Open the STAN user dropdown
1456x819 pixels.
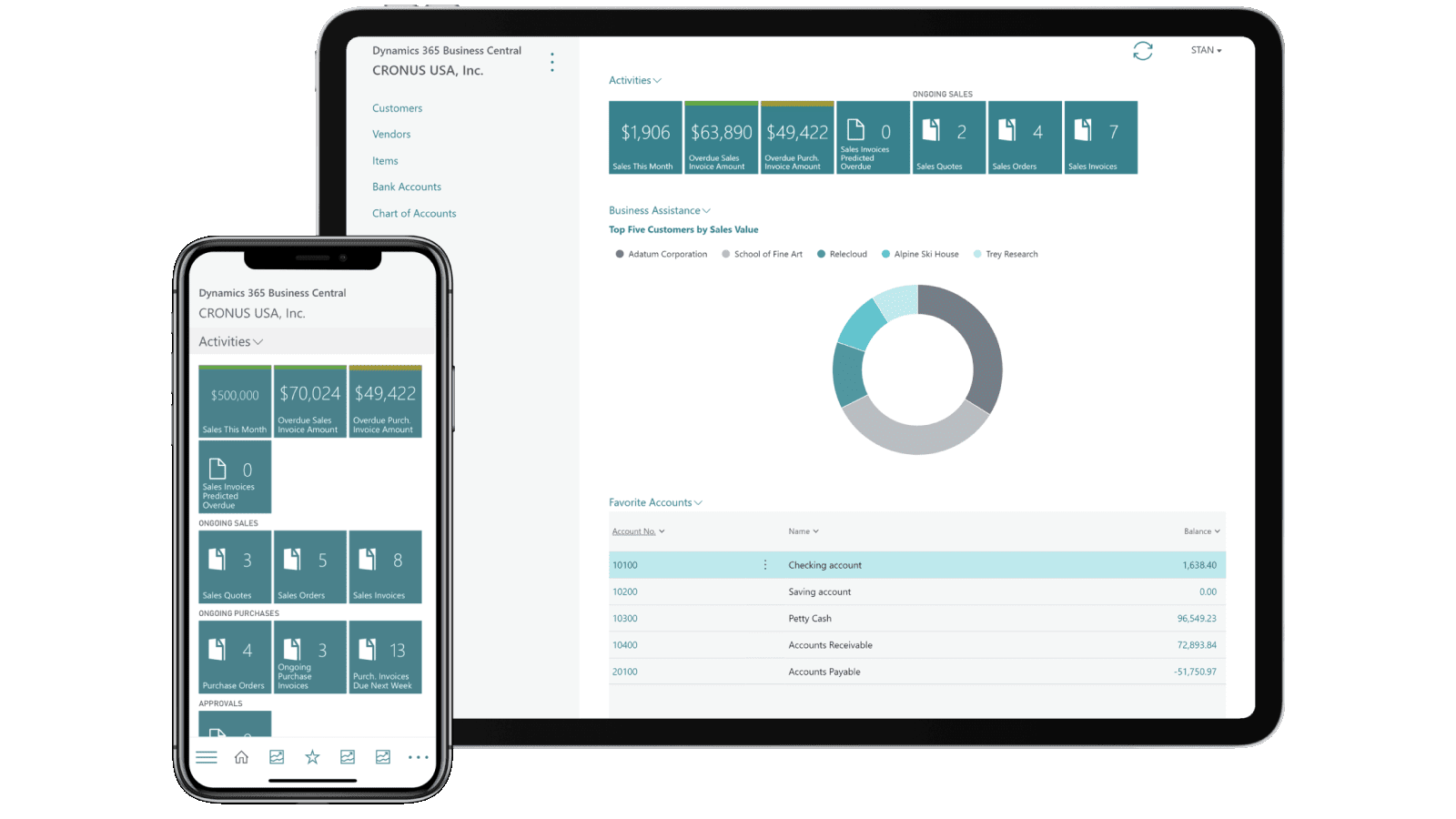pyautogui.click(x=1207, y=50)
